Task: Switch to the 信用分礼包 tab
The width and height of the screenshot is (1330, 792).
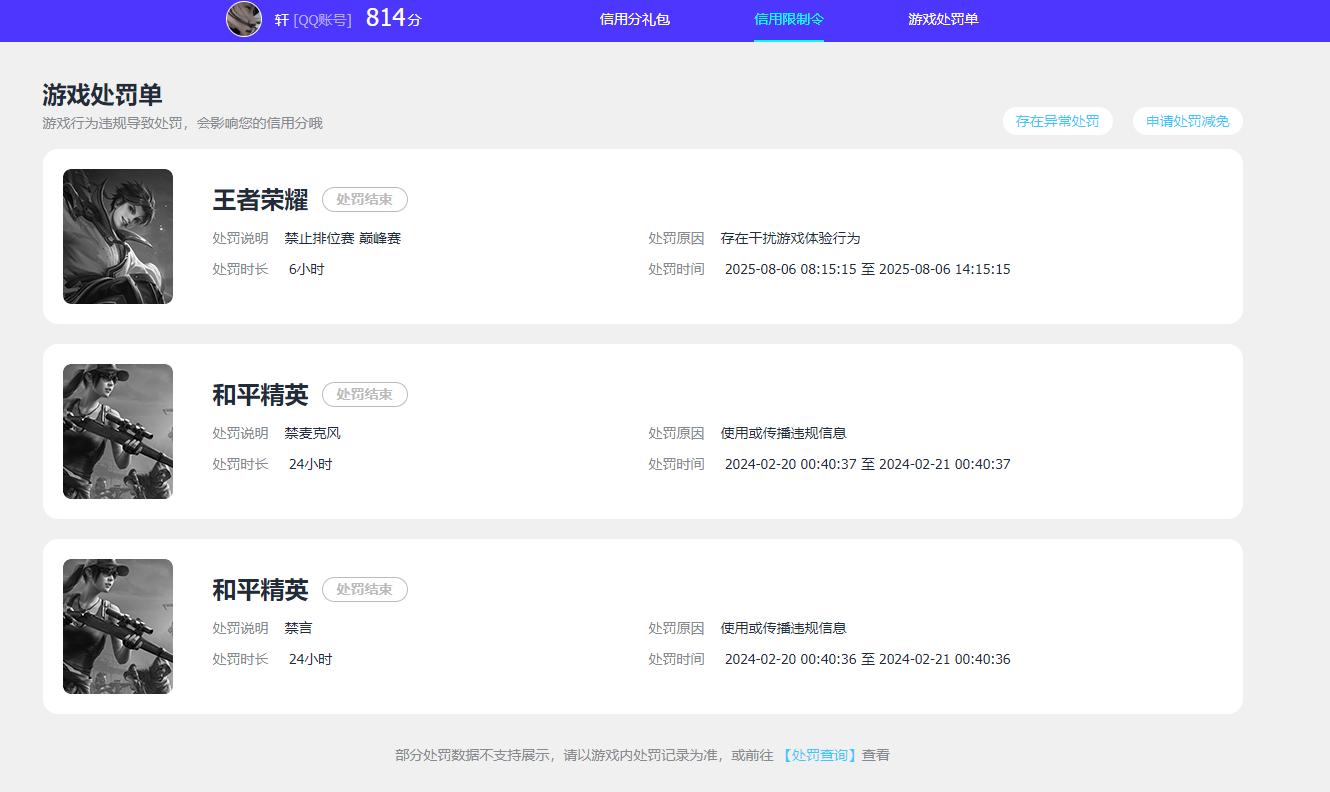Action: pos(637,20)
